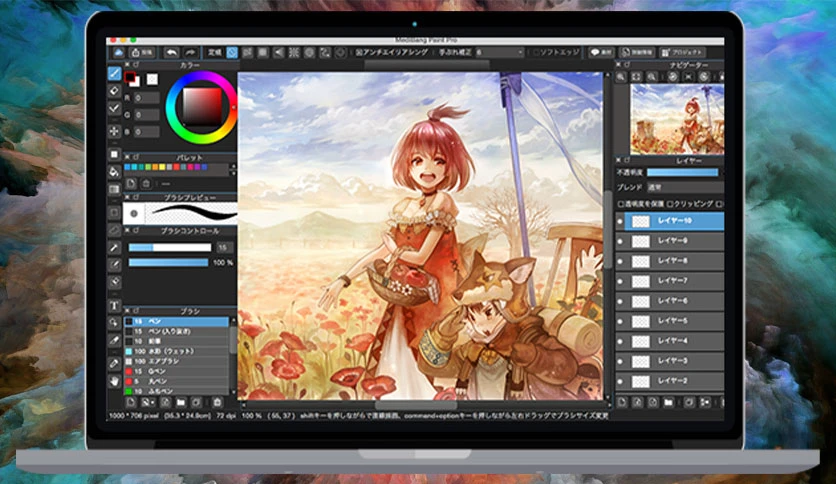Select the Fill rectangle tool
The image size is (836, 484).
[x=114, y=154]
